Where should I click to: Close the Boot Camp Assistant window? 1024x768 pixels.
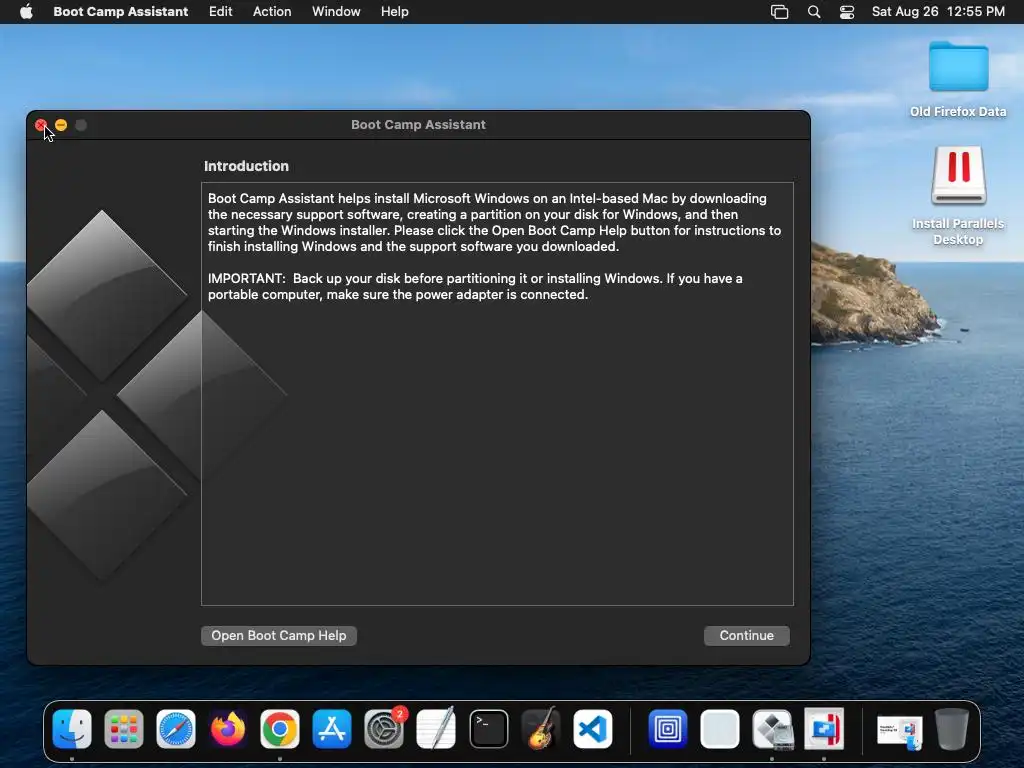41,125
